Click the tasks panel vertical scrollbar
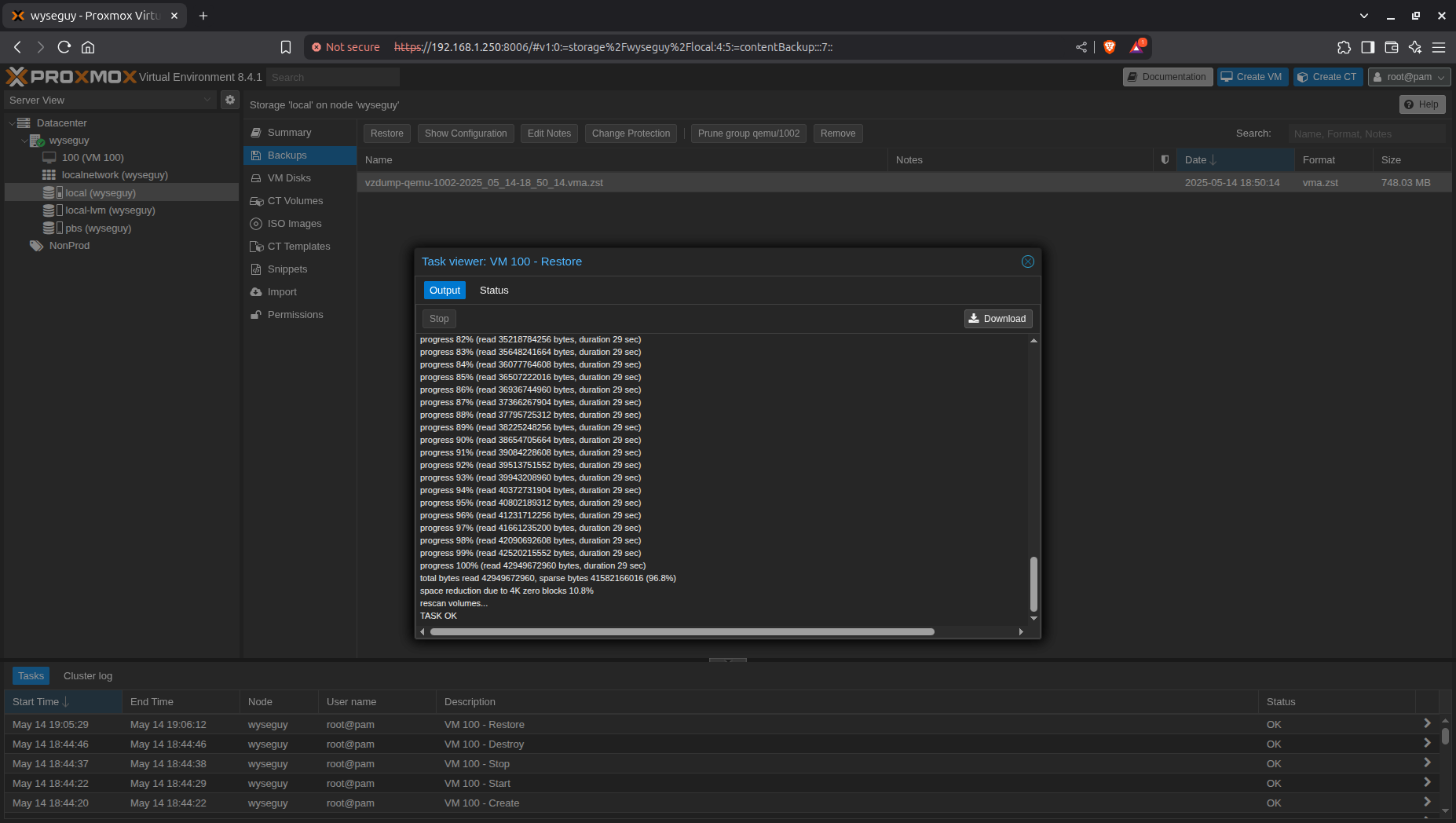 [x=1445, y=736]
